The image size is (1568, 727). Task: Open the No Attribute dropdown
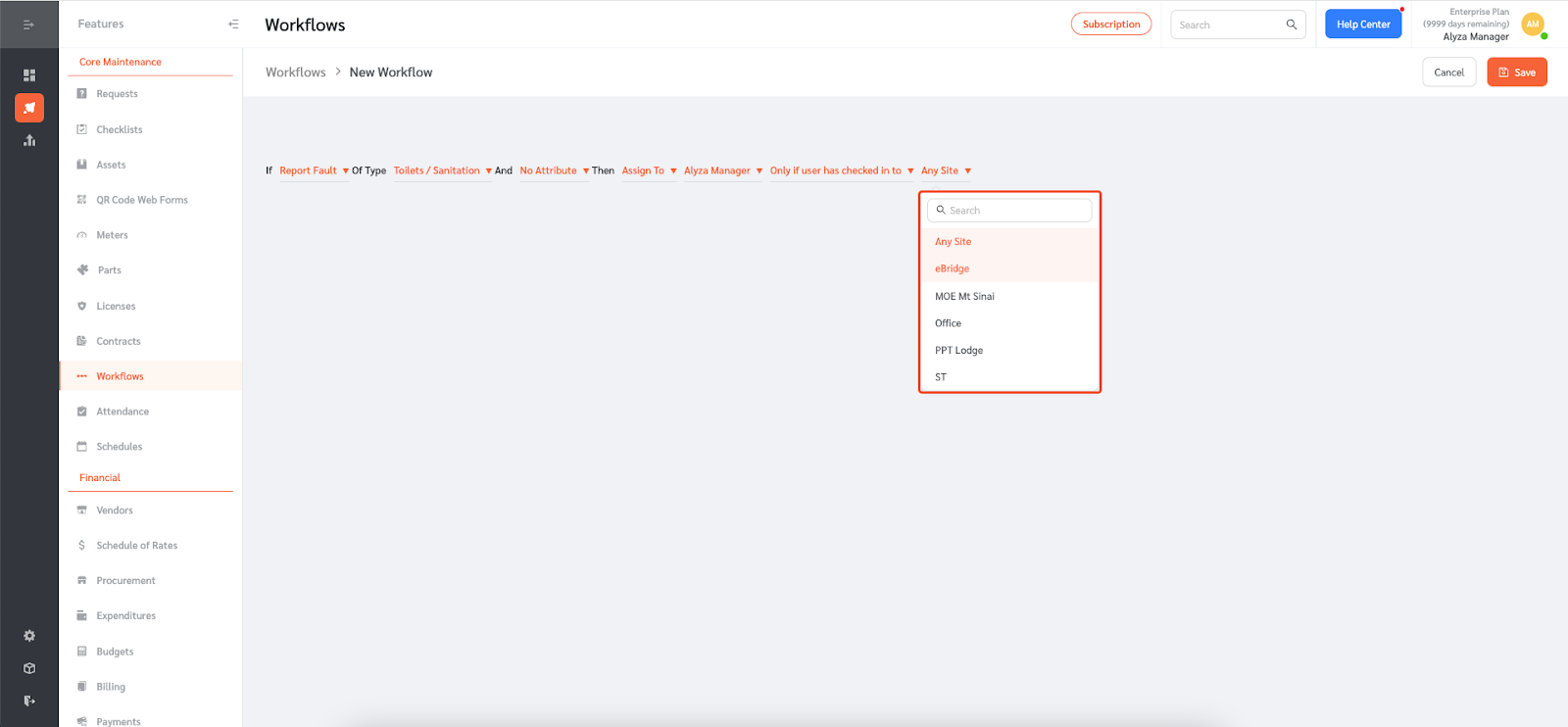pyautogui.click(x=555, y=170)
